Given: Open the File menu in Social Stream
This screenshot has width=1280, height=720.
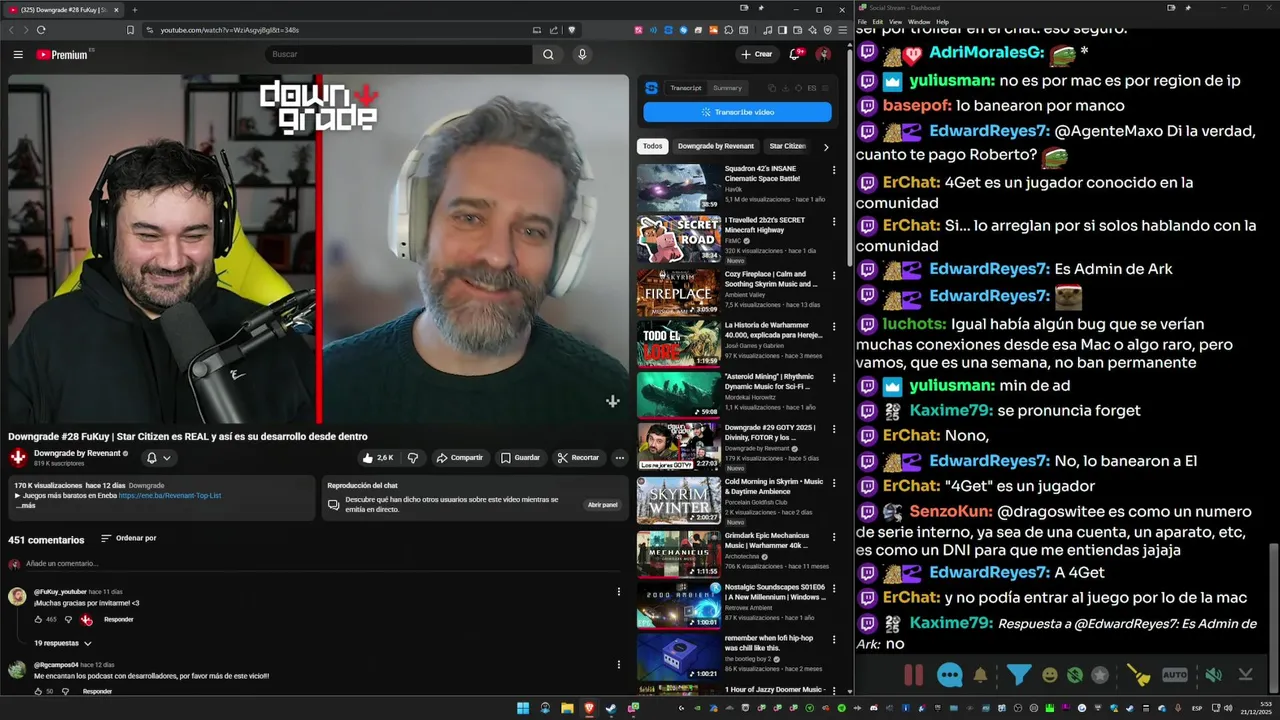Looking at the screenshot, I should click(x=862, y=21).
